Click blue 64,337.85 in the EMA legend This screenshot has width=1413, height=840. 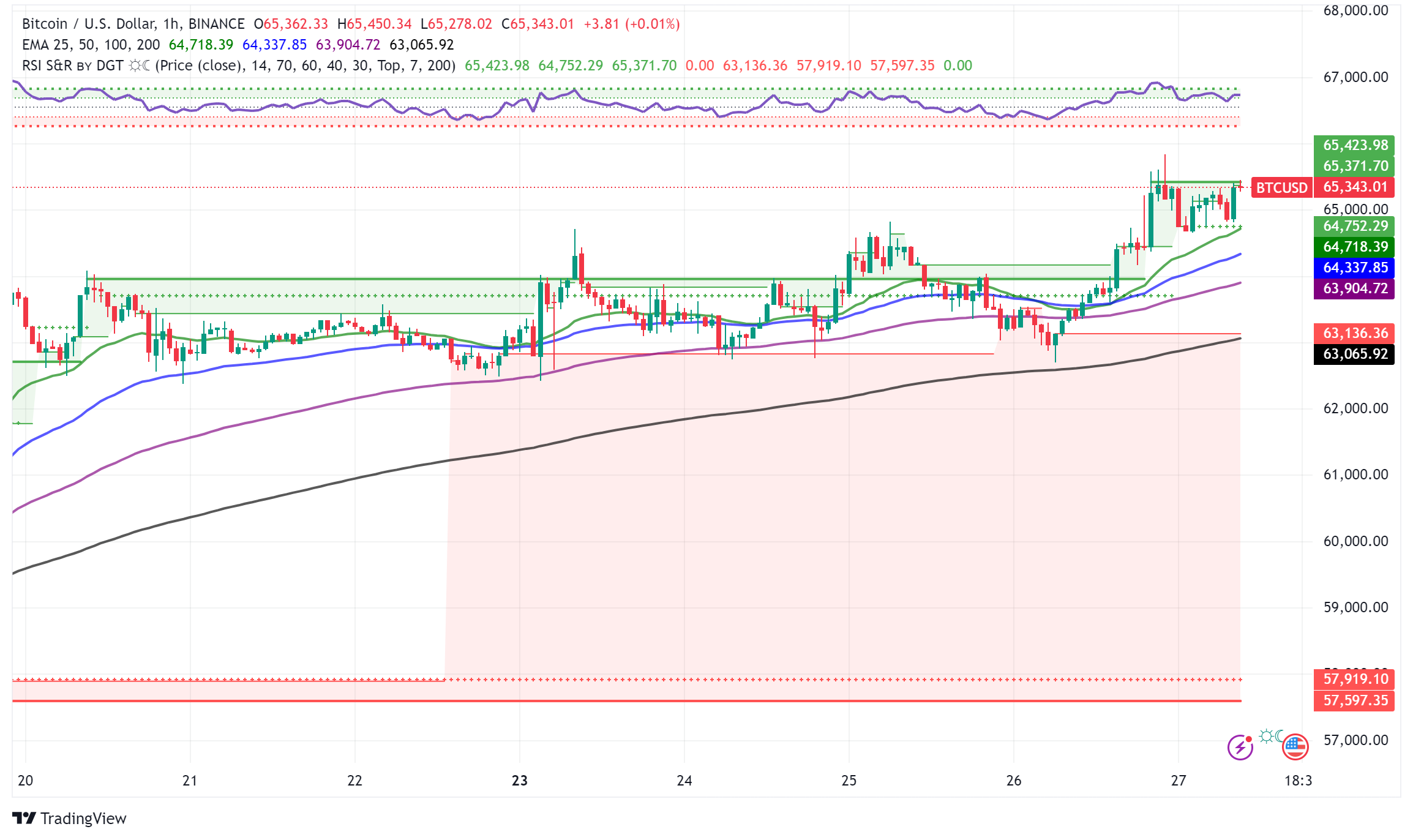(274, 45)
